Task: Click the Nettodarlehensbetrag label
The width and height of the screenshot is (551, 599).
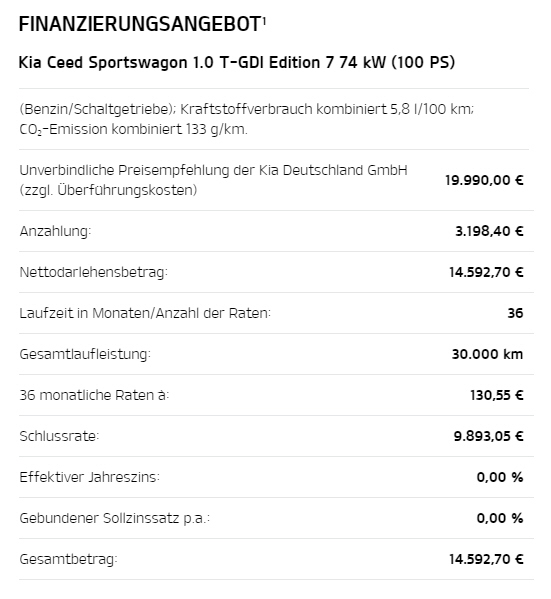Action: click(94, 272)
